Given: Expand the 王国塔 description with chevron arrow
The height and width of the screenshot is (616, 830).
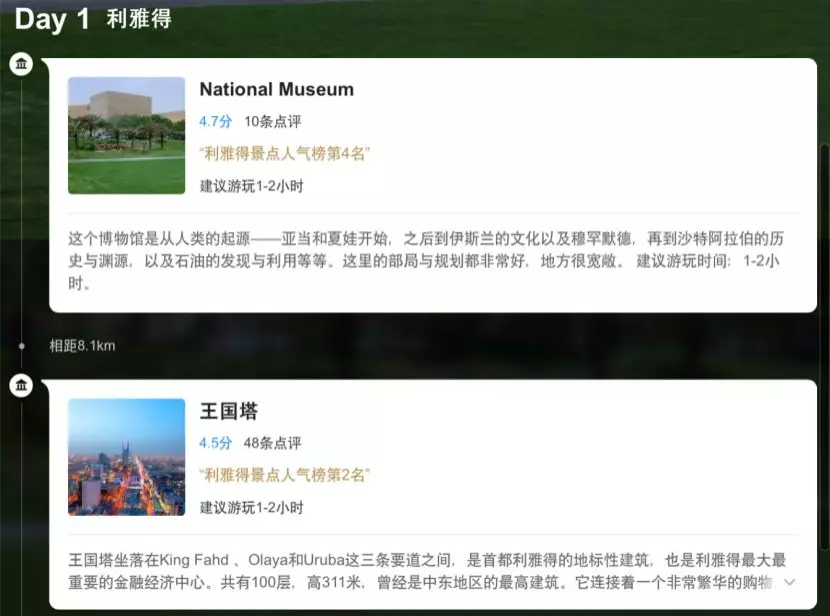Looking at the screenshot, I should pyautogui.click(x=790, y=581).
